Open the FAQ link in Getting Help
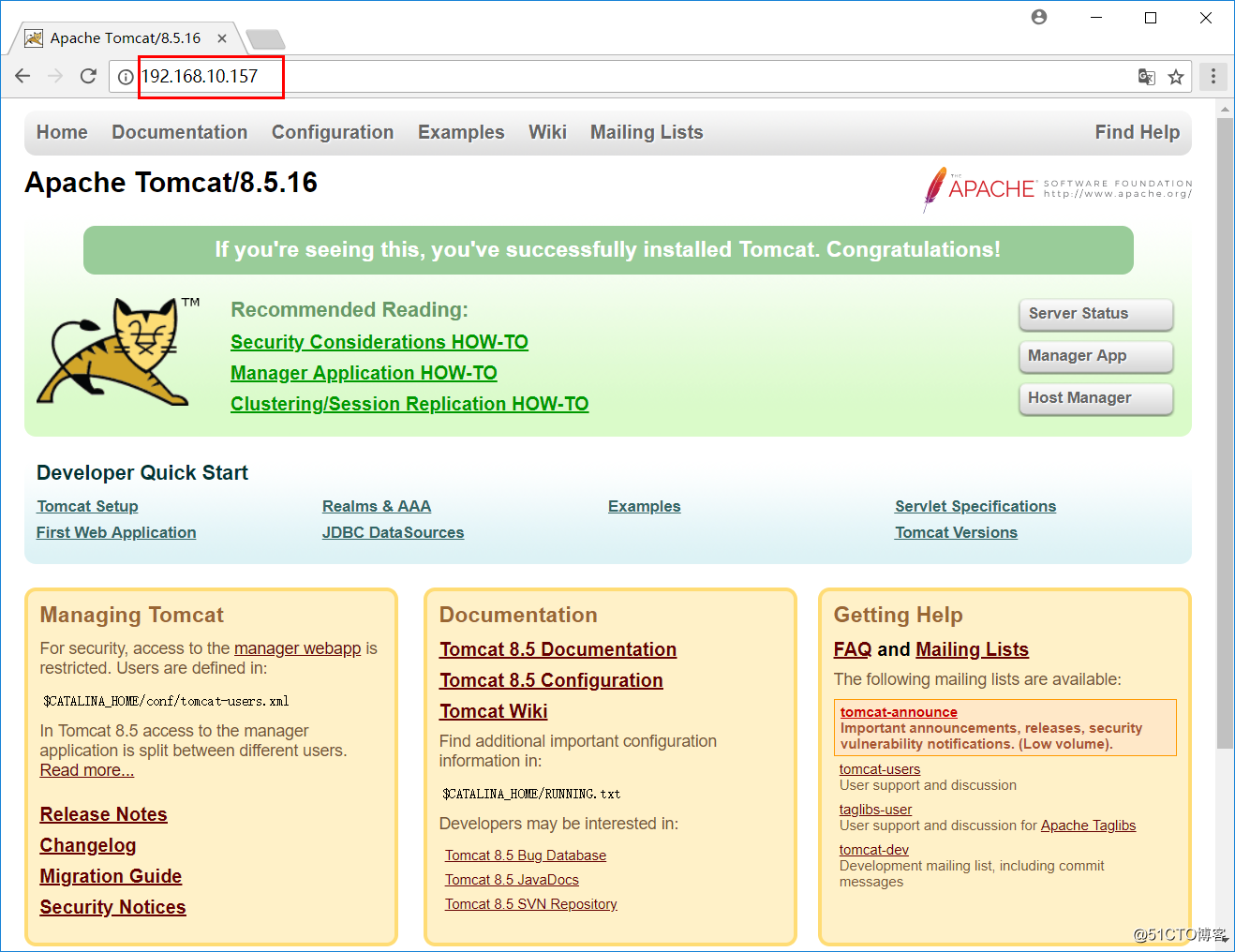This screenshot has height=952, width=1235. (x=853, y=649)
